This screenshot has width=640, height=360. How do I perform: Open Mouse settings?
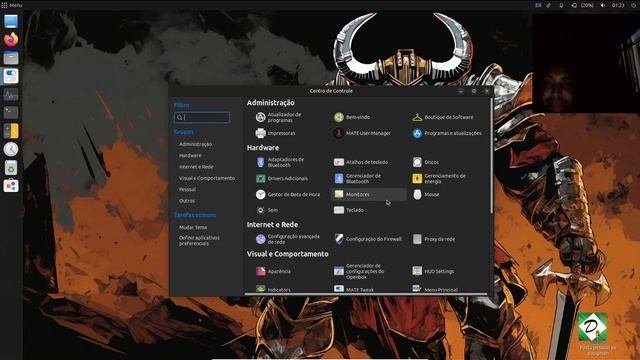(426, 194)
